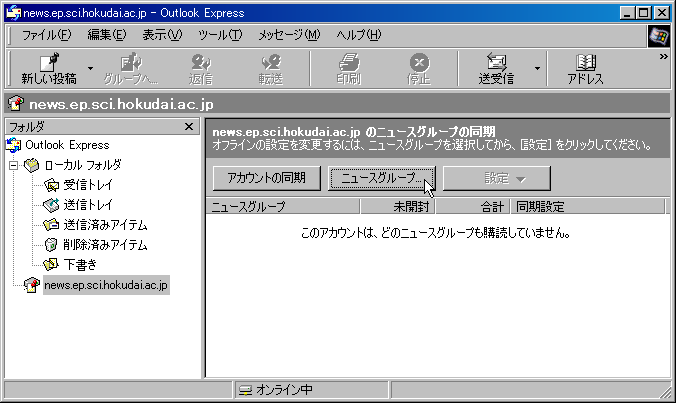Click the 'のニュースグループの同期' heading text

(x=430, y=131)
